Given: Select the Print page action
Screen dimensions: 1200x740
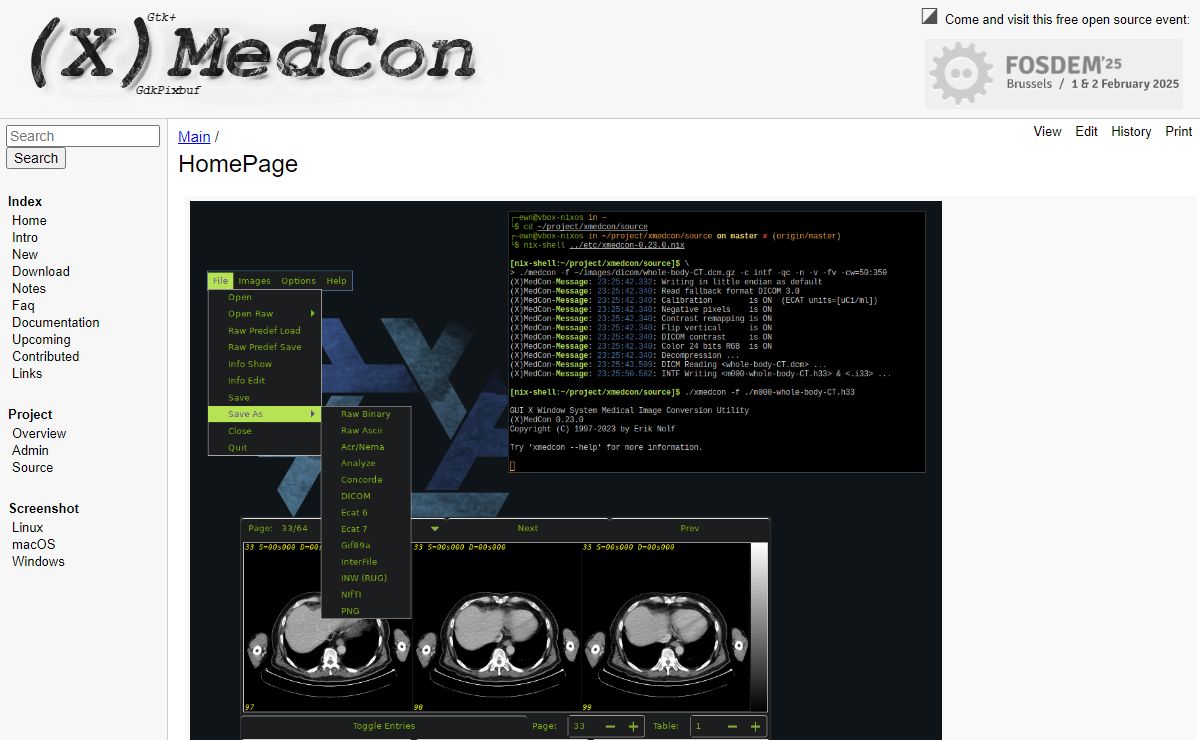Looking at the screenshot, I should click(1178, 131).
